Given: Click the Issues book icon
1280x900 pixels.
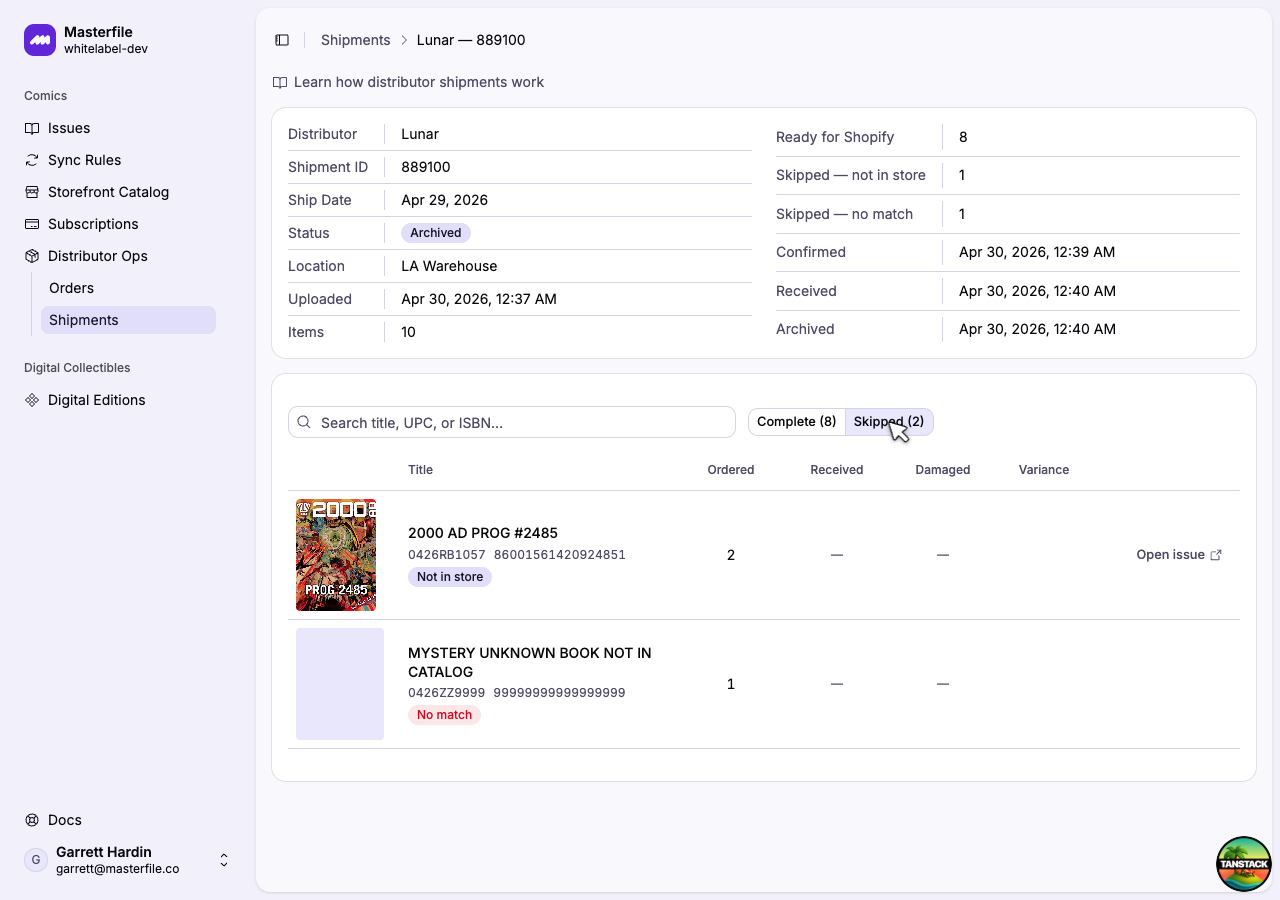Looking at the screenshot, I should [32, 128].
